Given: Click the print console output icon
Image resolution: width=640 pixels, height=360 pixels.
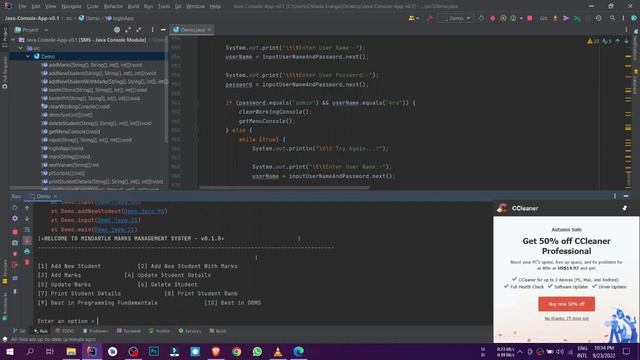Looking at the screenshot, I should 27,251.
